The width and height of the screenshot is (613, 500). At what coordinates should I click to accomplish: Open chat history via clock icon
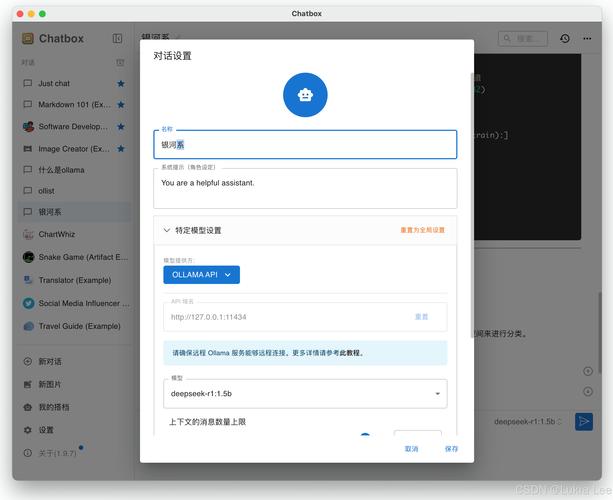click(565, 38)
